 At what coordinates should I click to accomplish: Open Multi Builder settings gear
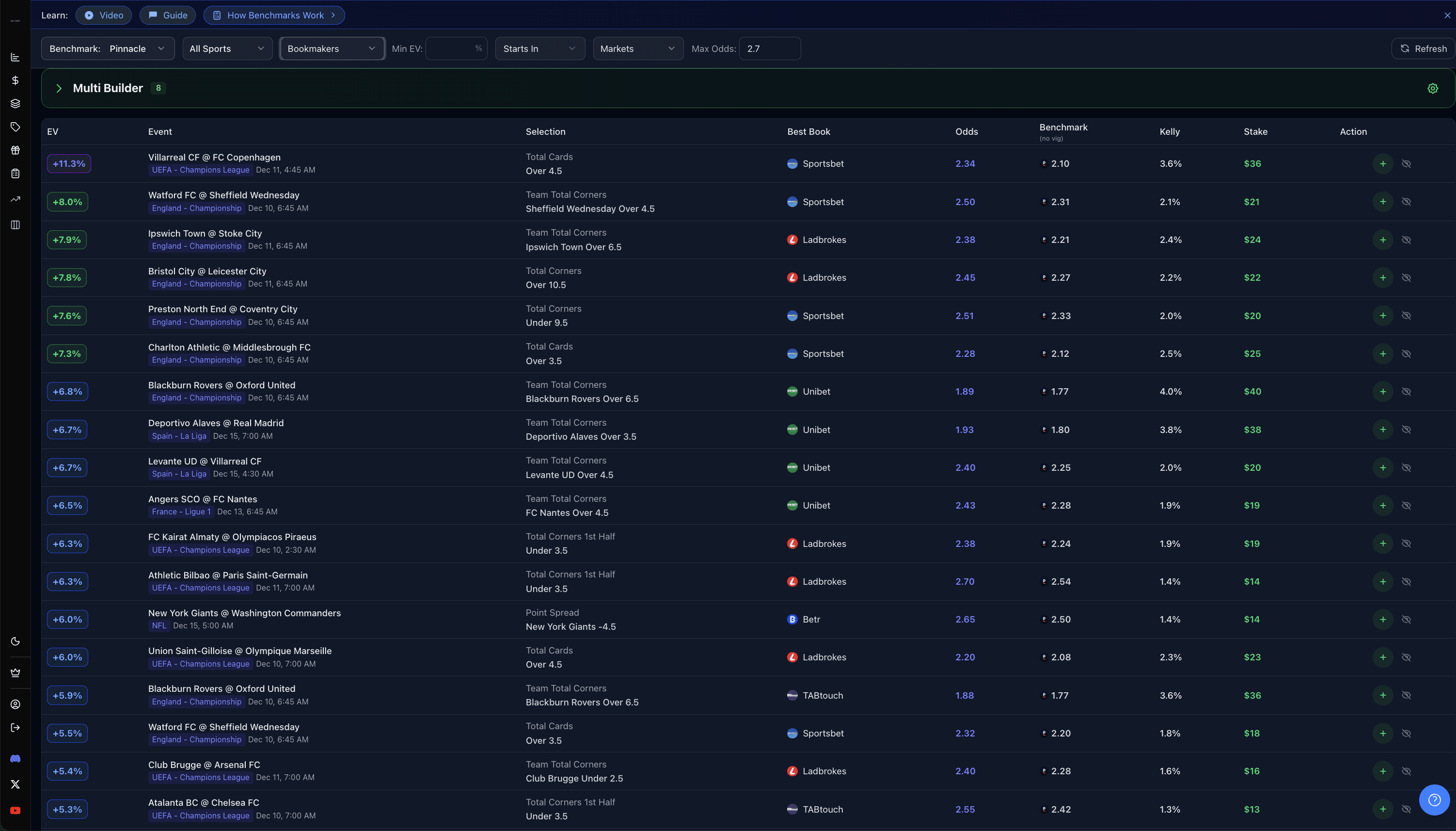[1433, 88]
